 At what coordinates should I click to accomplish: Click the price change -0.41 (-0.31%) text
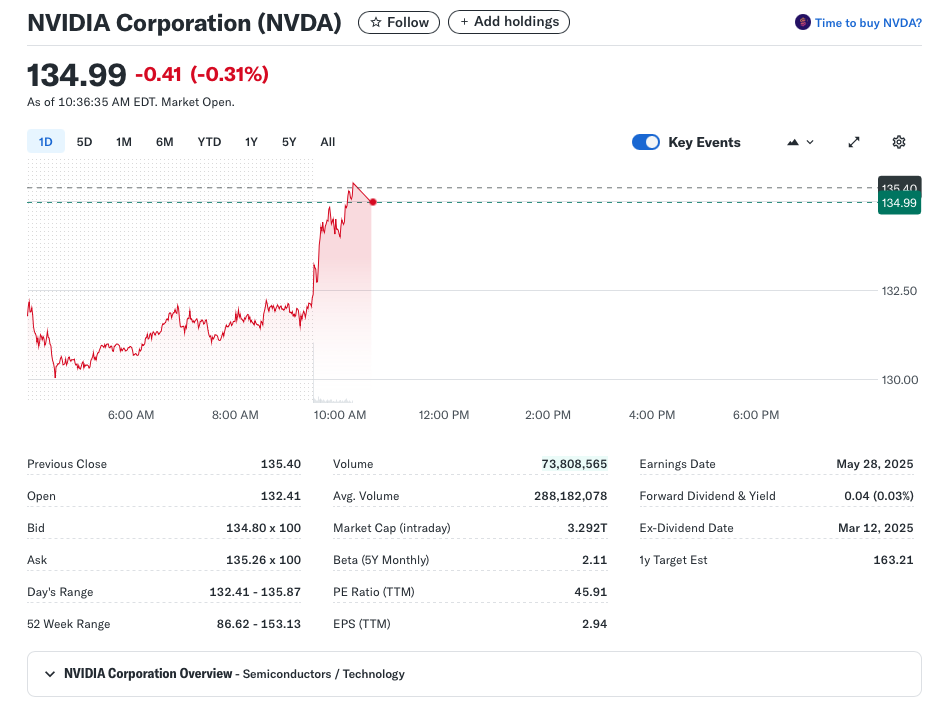tap(202, 74)
